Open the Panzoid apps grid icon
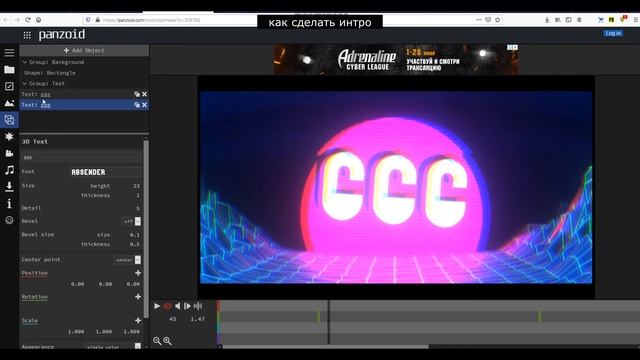640x360 pixels. coord(27,35)
